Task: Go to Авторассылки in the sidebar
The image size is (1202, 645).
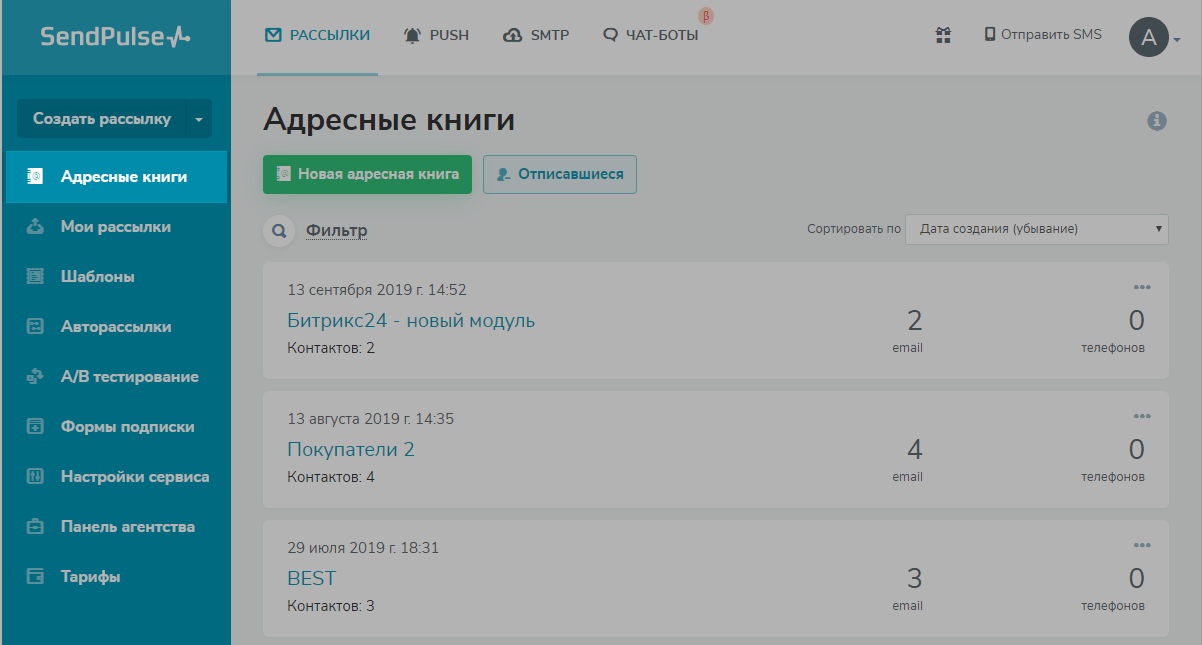Action: (x=116, y=327)
